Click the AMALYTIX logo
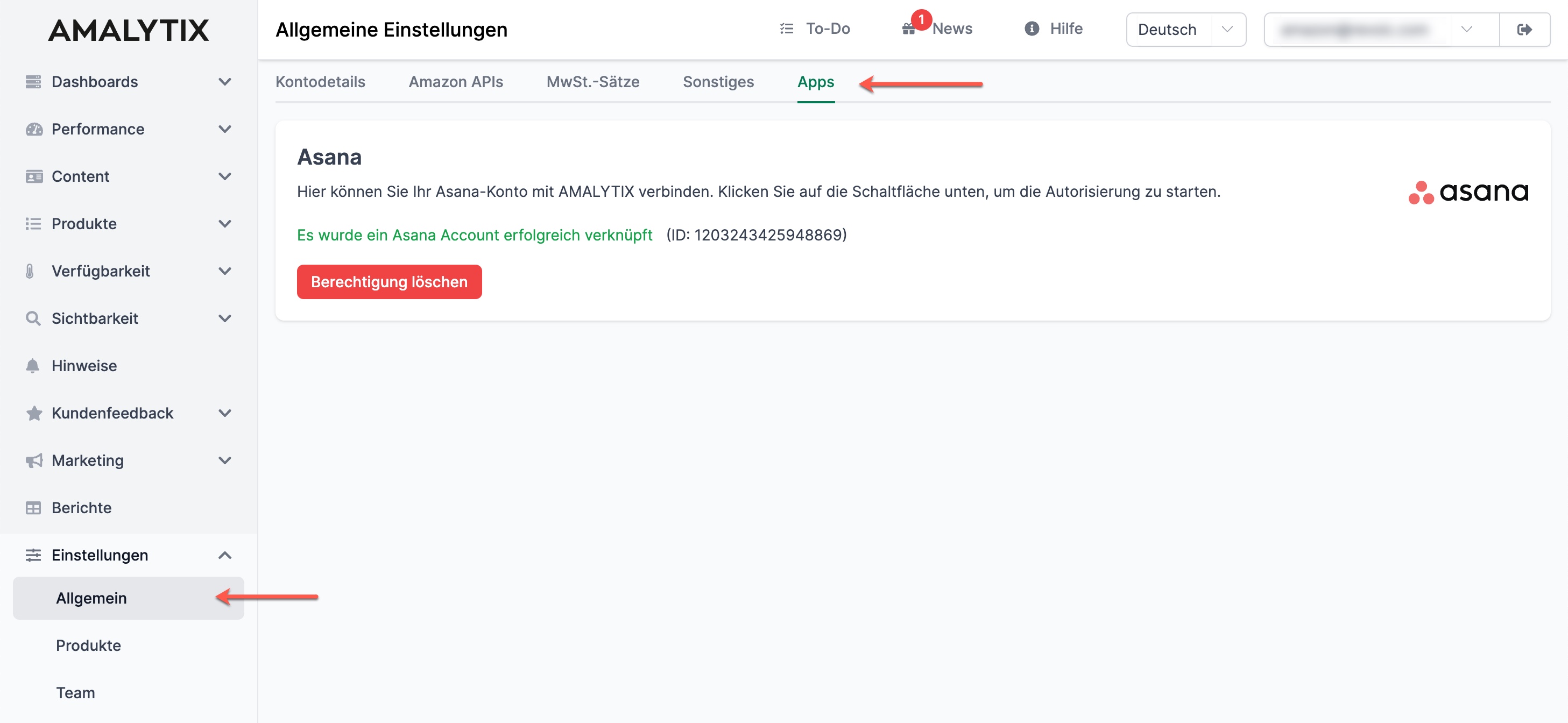 129,30
